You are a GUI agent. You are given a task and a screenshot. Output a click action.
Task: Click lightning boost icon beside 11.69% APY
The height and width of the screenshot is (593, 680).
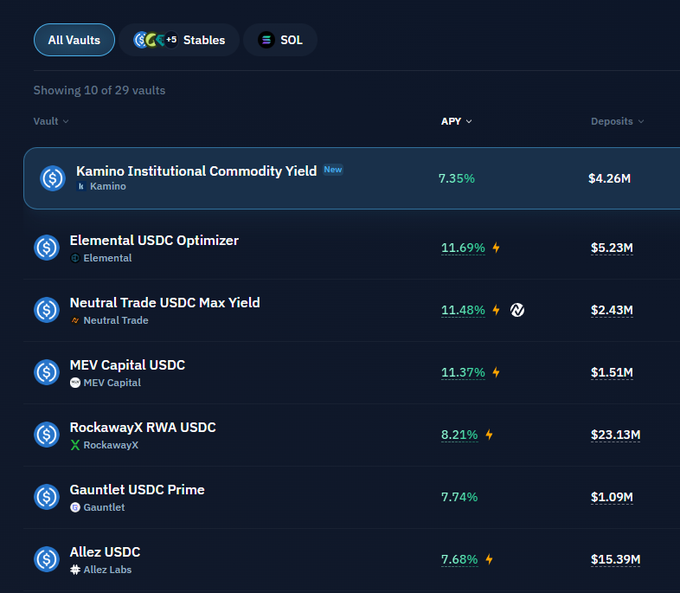point(496,248)
